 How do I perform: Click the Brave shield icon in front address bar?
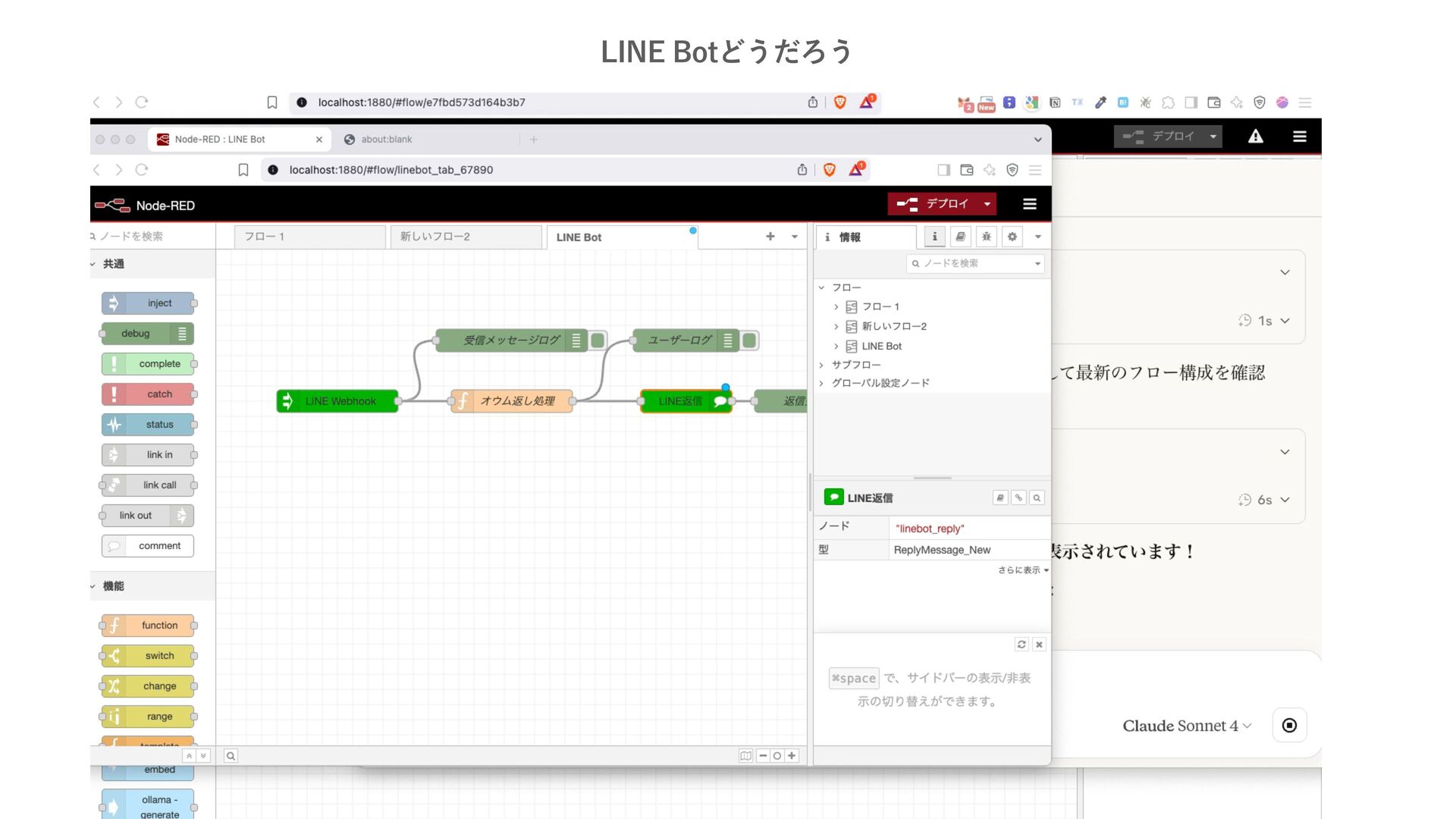[830, 170]
